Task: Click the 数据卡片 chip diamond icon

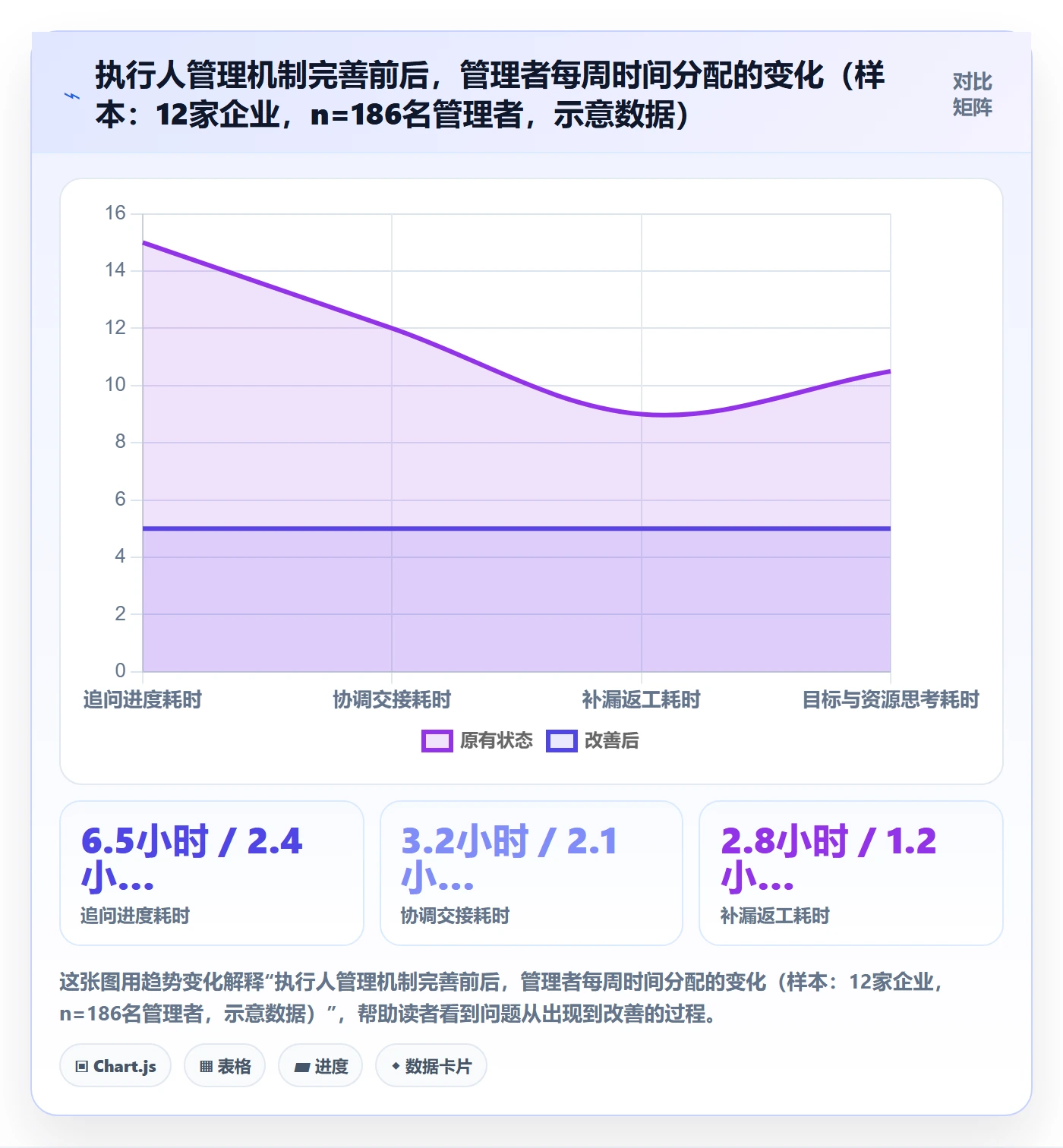Action: click(x=396, y=1066)
